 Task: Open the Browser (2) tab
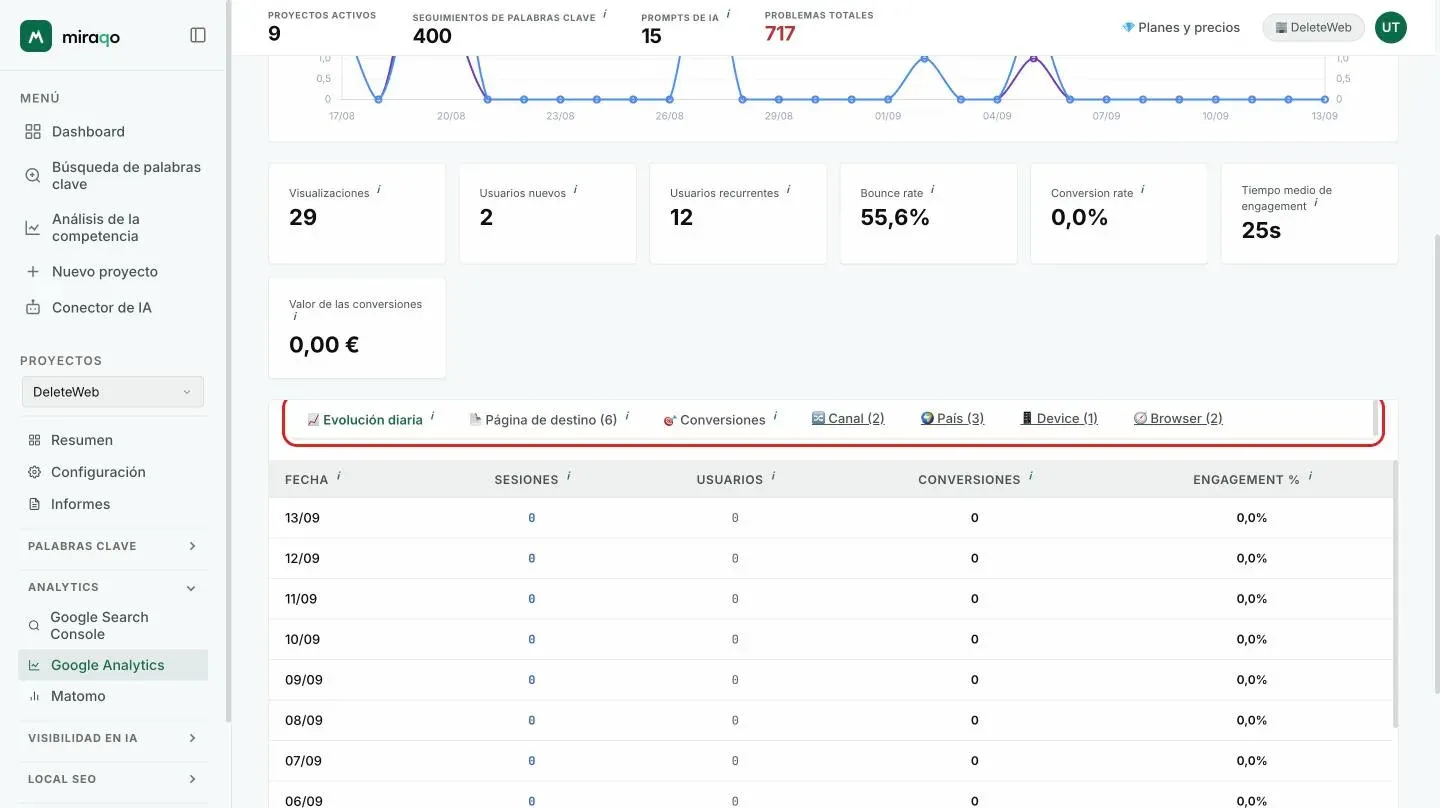(x=1178, y=418)
